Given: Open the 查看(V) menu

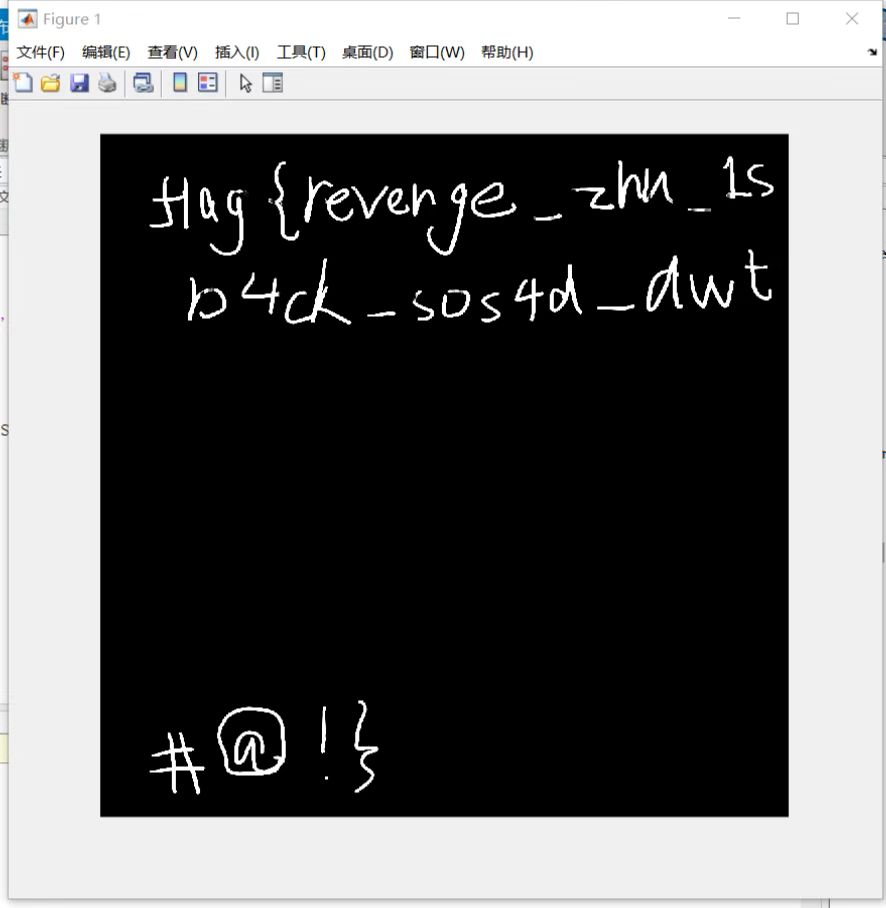Looking at the screenshot, I should [173, 53].
